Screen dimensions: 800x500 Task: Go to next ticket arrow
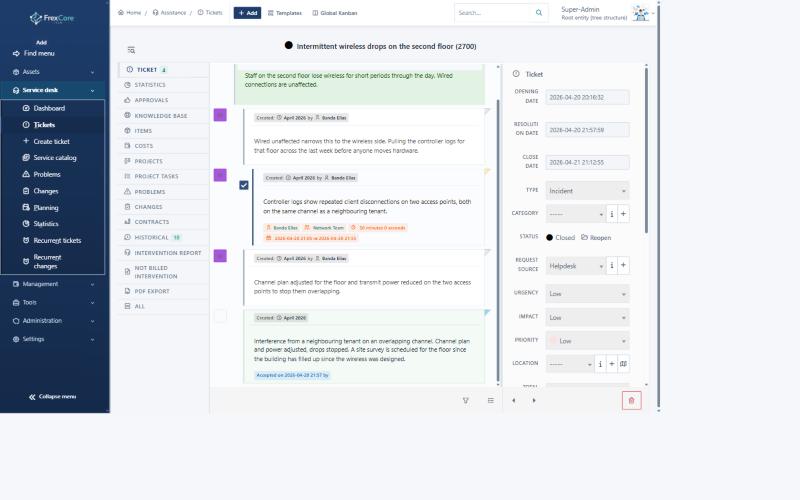coord(534,401)
